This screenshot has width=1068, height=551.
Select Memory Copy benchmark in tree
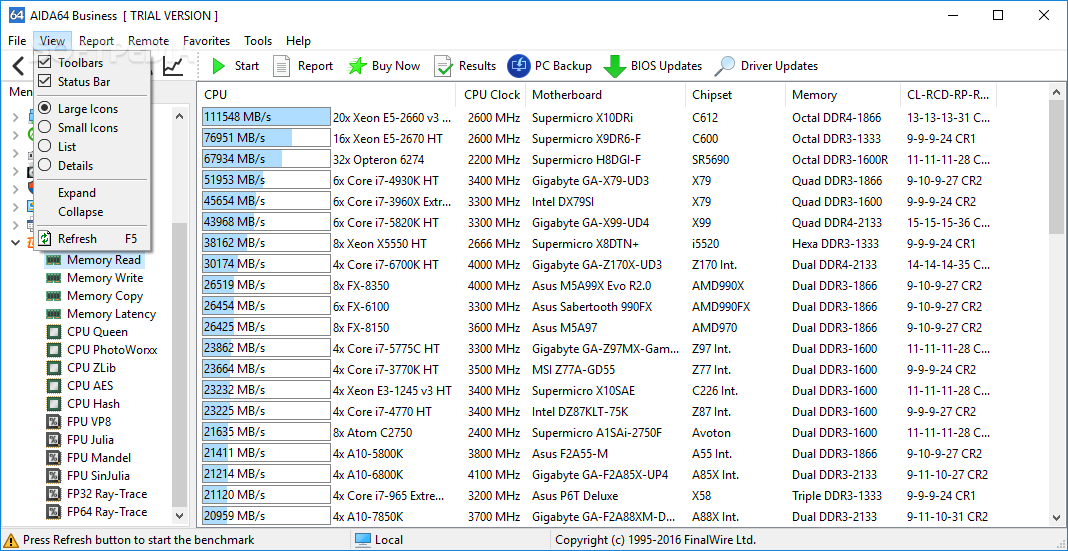pos(105,296)
